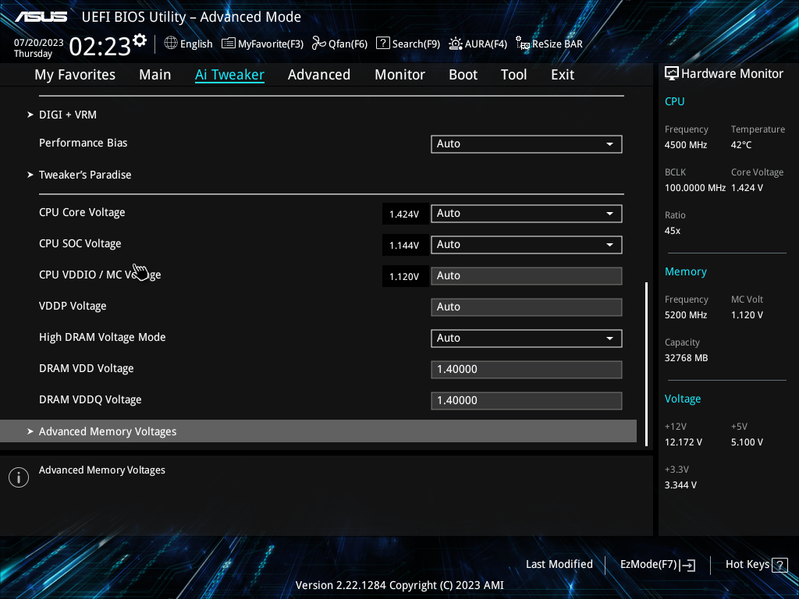
Task: Click the CPU Core Voltage label
Action: [82, 212]
